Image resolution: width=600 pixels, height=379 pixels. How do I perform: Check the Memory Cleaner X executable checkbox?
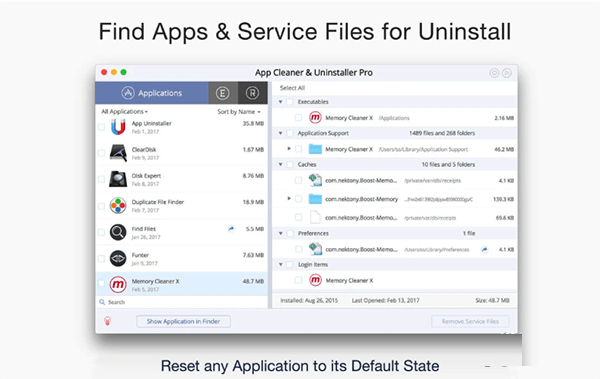pos(298,118)
